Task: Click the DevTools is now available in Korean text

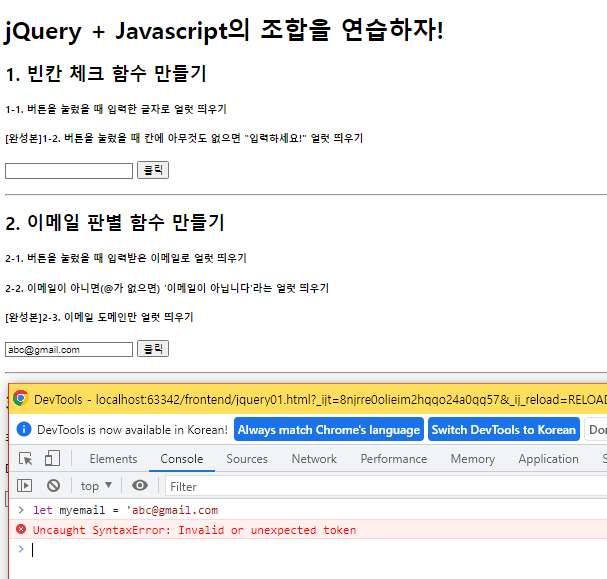Action: [132, 430]
